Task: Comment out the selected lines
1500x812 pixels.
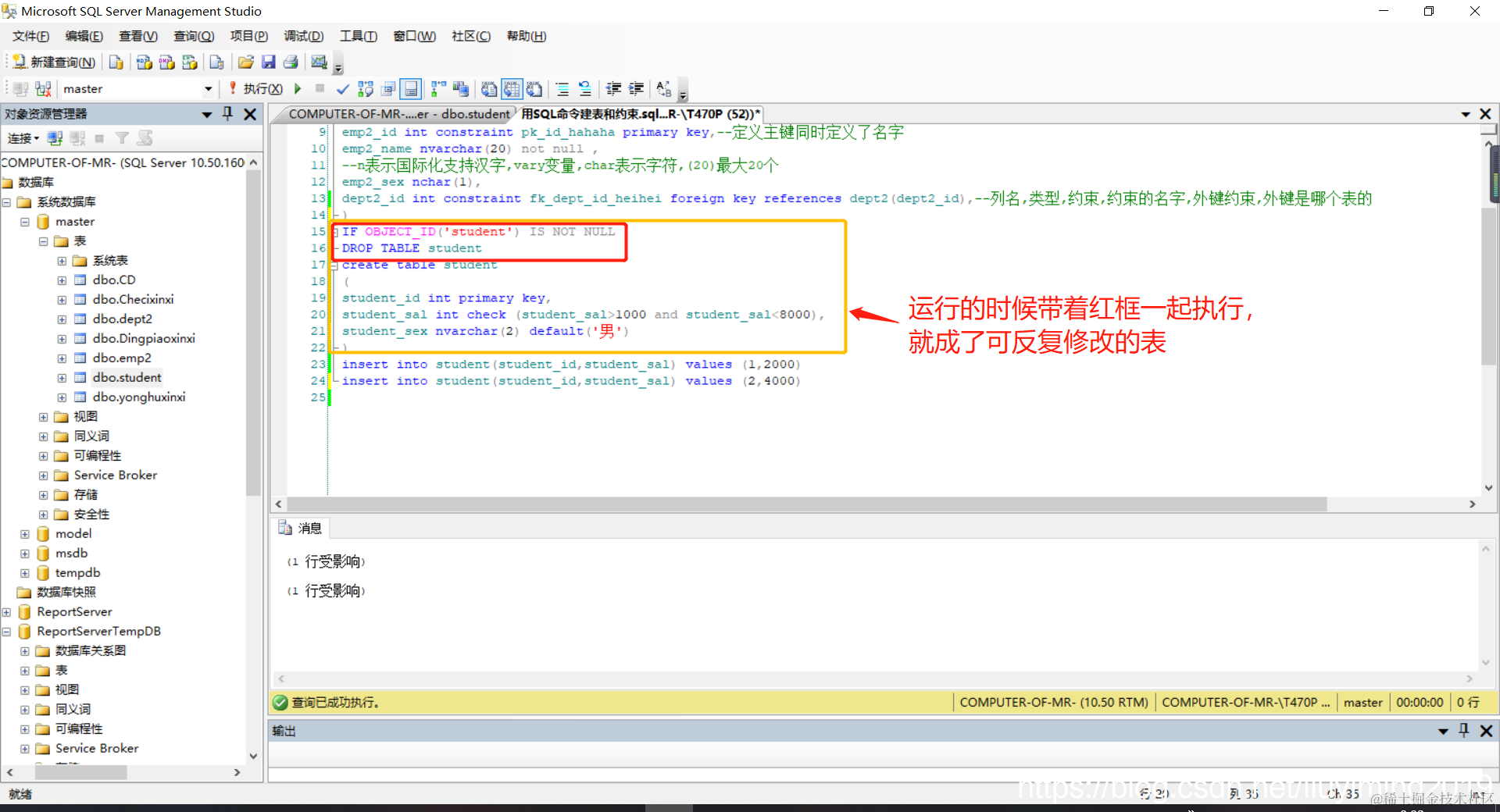Action: coord(562,89)
